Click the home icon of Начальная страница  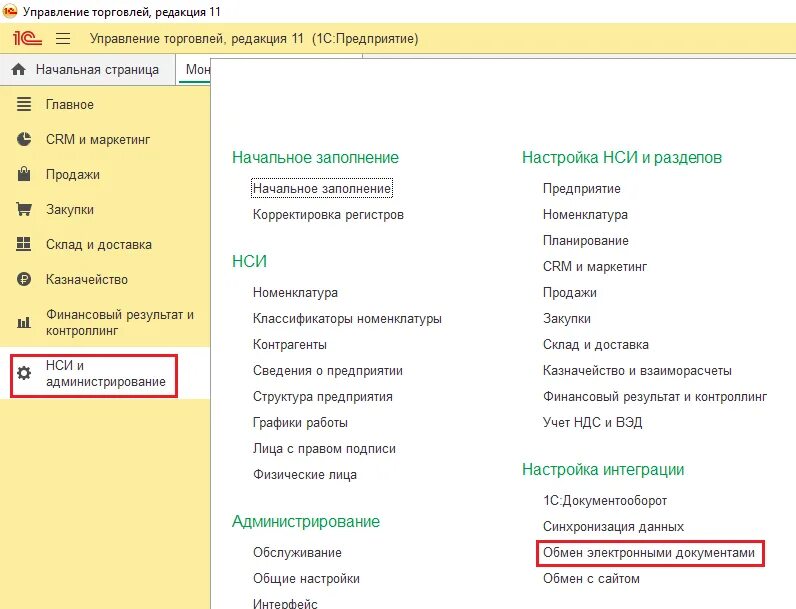coord(18,70)
